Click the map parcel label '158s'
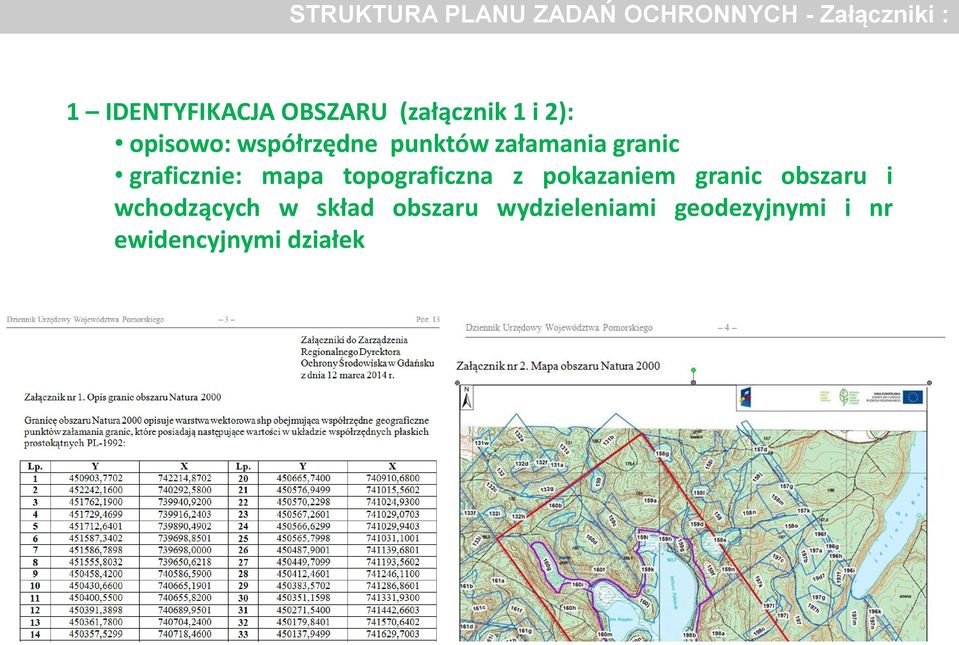This screenshot has width=959, height=645. 720,540
